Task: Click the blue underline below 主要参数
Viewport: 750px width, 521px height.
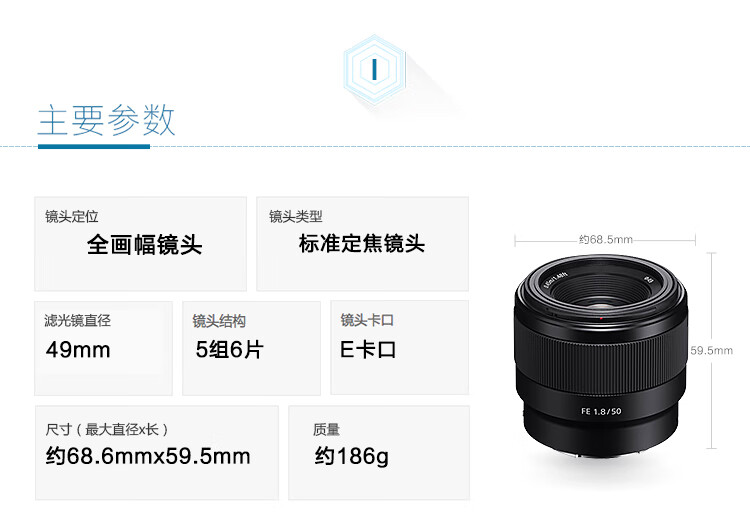Action: pyautogui.click(x=94, y=146)
